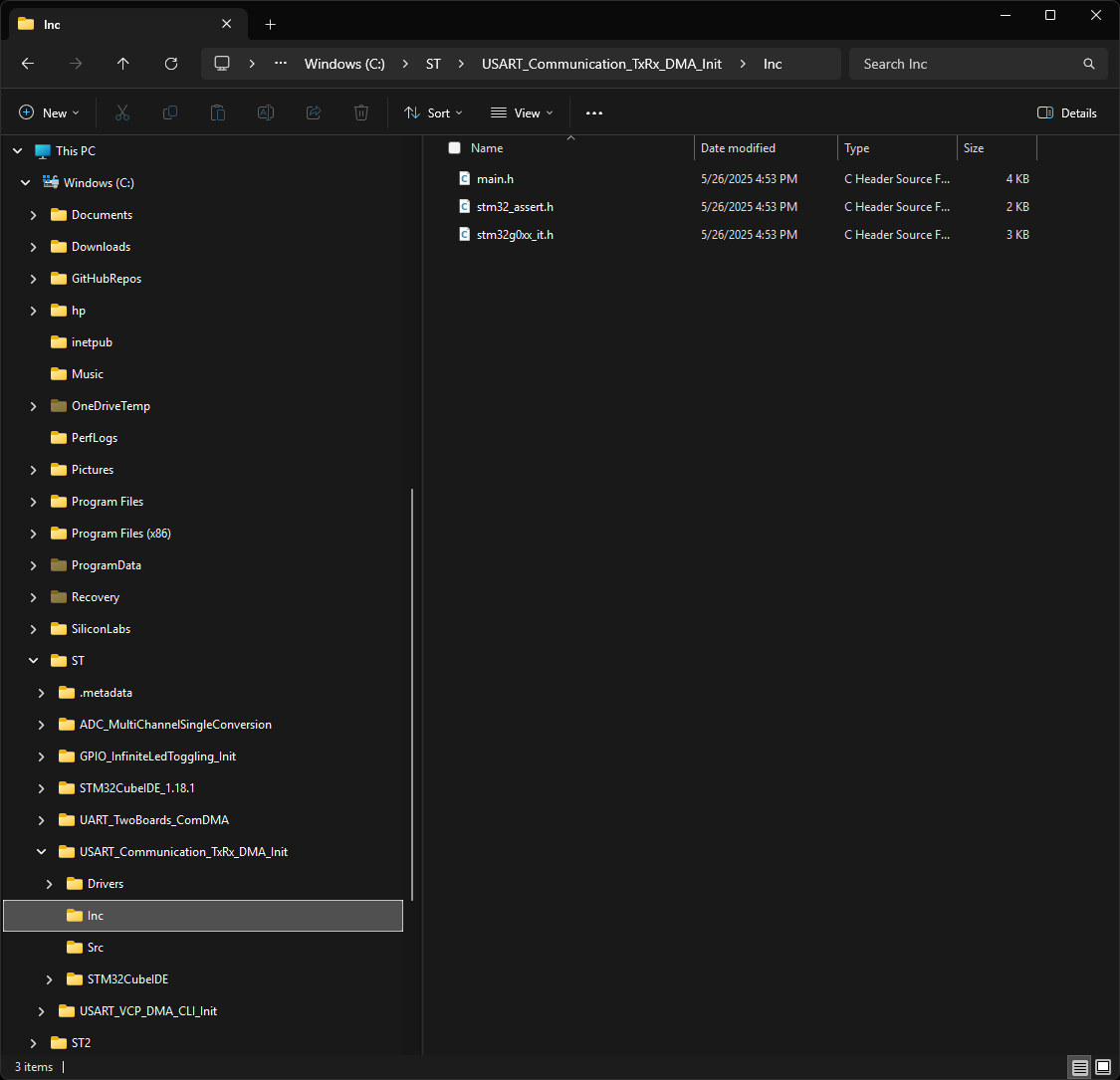The width and height of the screenshot is (1120, 1080).
Task: Switch to large thumbnails via the status bar toggle
Action: tap(1102, 1066)
